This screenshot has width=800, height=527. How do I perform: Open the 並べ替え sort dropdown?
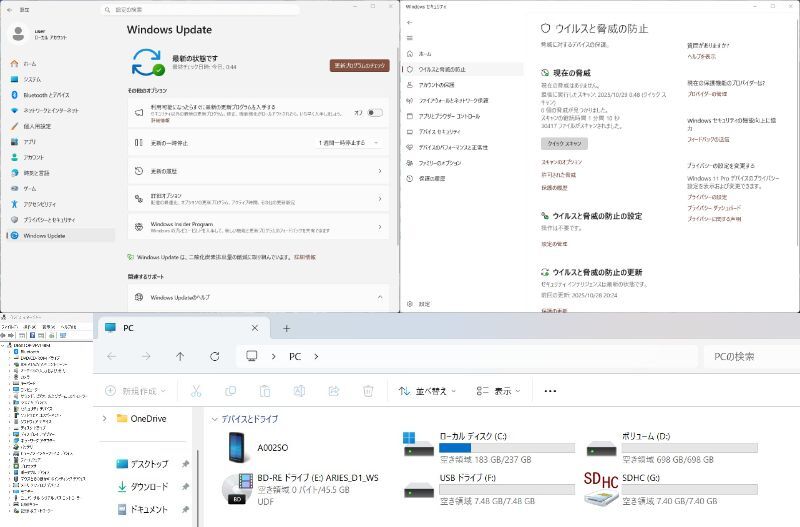pyautogui.click(x=427, y=391)
